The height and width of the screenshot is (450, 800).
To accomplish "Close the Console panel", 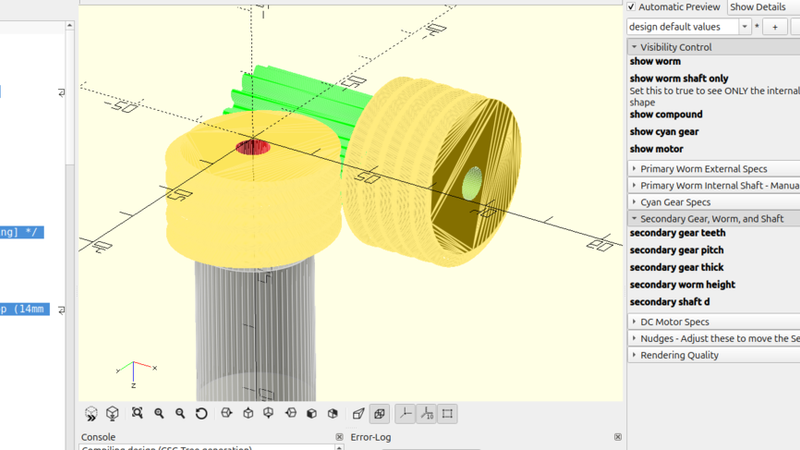I will [339, 437].
